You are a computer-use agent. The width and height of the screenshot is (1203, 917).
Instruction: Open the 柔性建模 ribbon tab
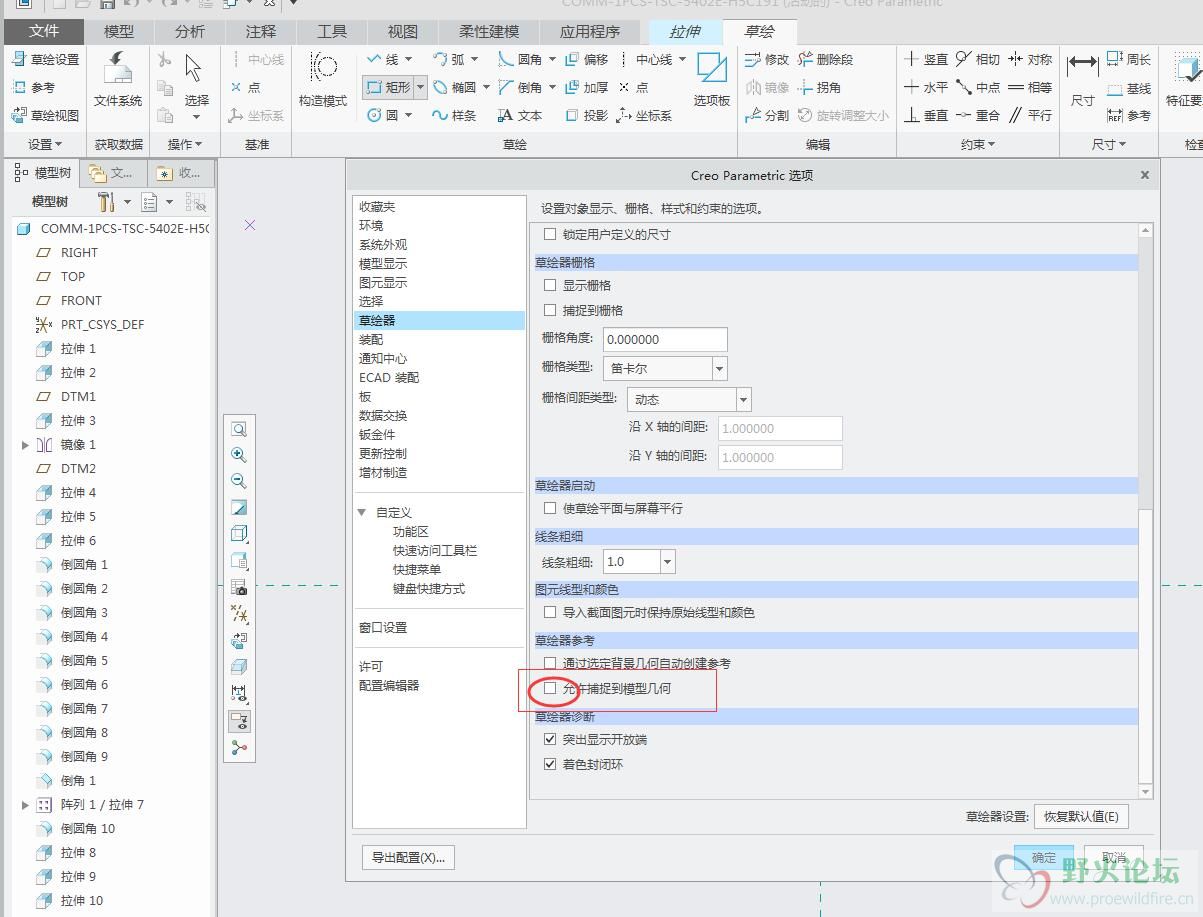click(489, 31)
